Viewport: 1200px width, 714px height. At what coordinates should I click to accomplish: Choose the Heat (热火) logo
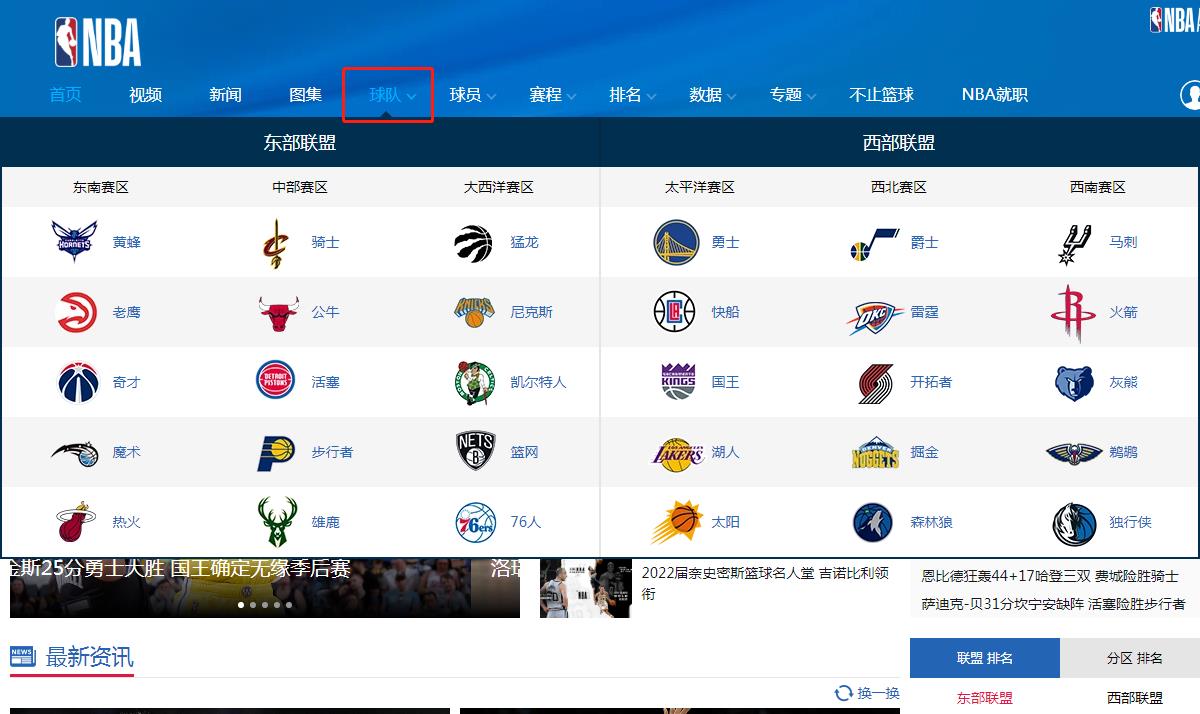coord(76,522)
